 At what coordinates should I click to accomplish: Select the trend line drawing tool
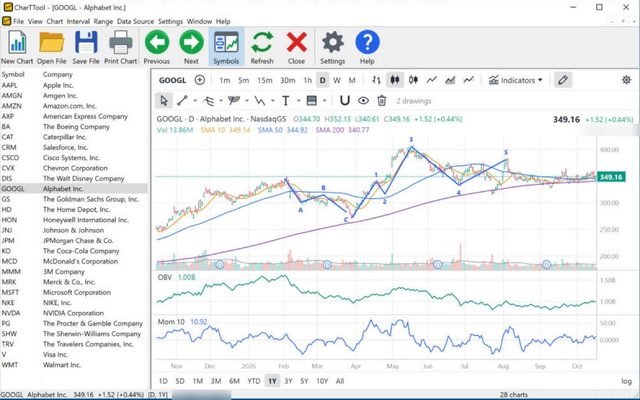[x=182, y=100]
